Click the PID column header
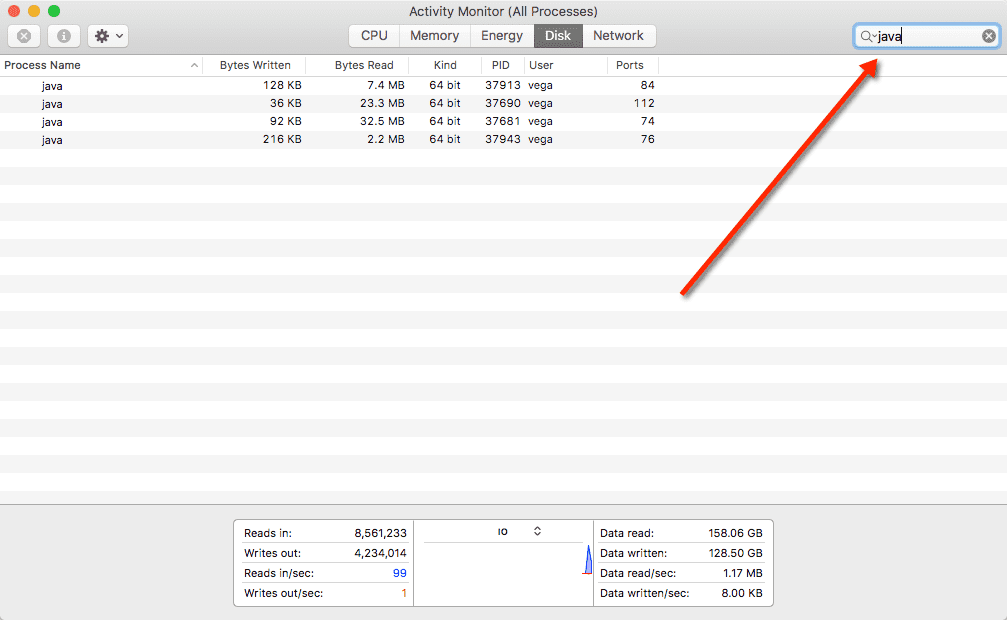Viewport: 1007px width, 620px height. click(501, 65)
